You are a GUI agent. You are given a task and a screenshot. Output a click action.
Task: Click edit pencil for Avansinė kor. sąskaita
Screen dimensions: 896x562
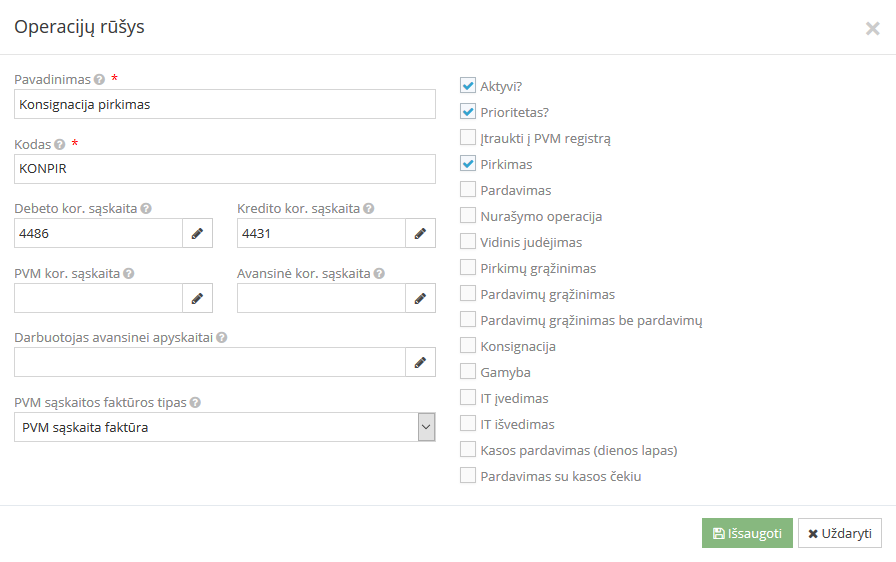pos(420,298)
